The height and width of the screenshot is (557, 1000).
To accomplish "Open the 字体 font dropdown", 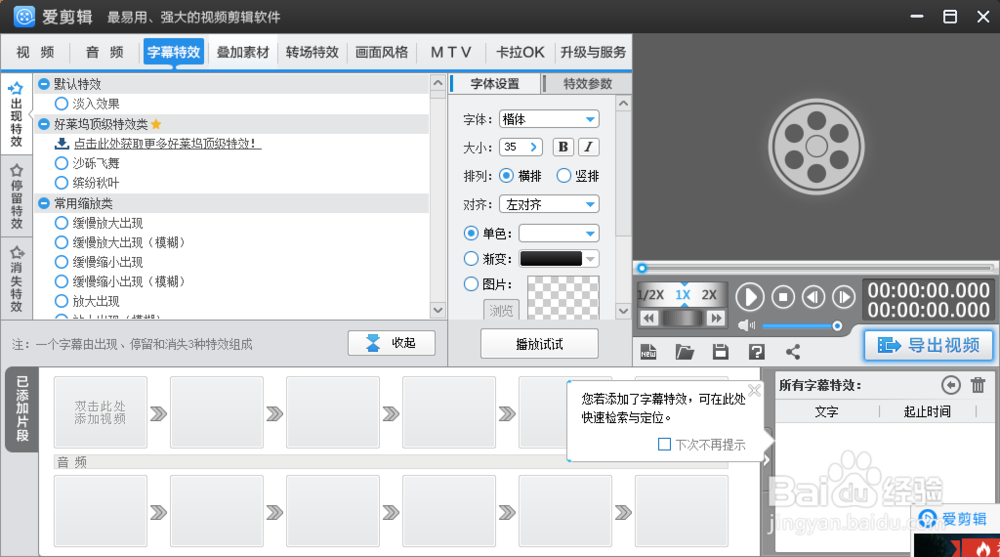I will coord(549,119).
